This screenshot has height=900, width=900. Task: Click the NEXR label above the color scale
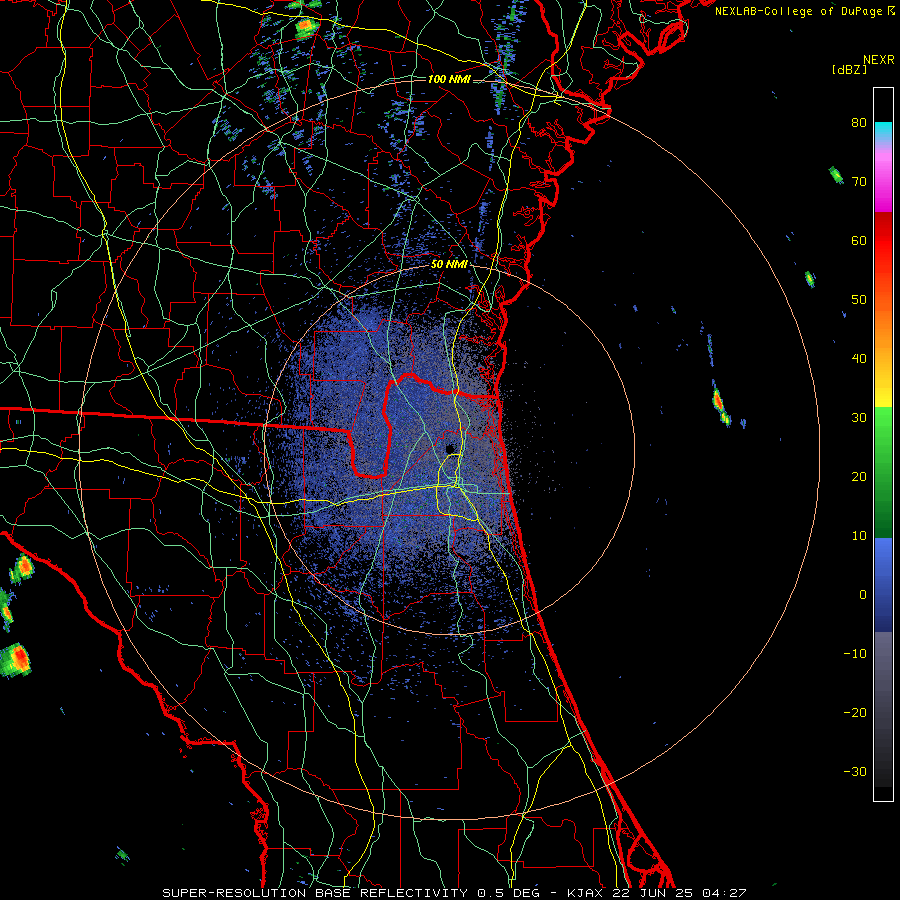tap(879, 60)
